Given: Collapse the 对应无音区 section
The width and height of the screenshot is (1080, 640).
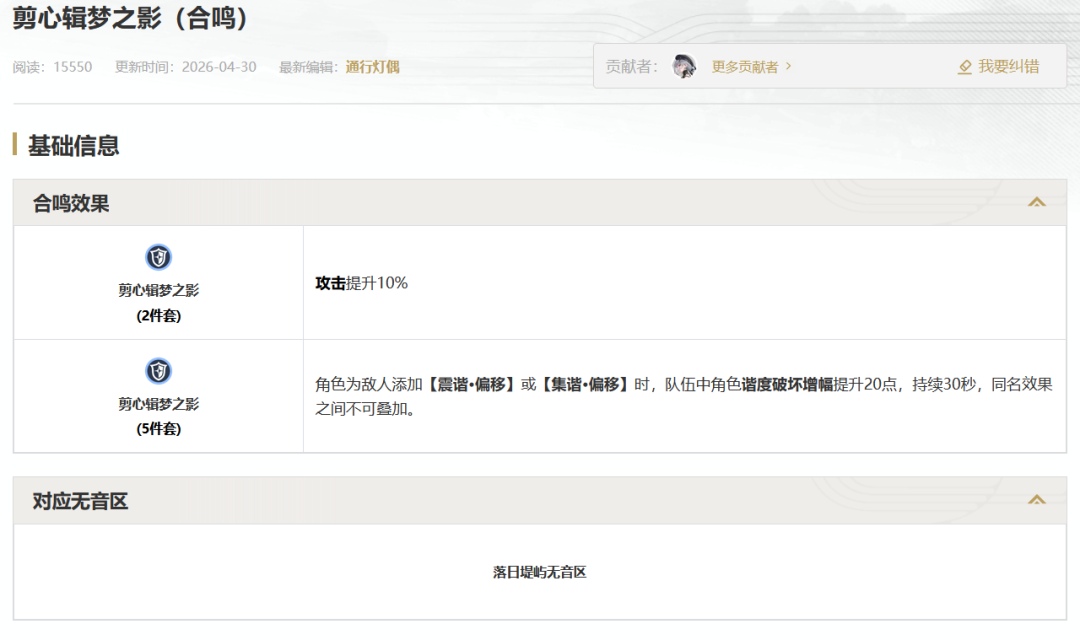Looking at the screenshot, I should 1037,499.
